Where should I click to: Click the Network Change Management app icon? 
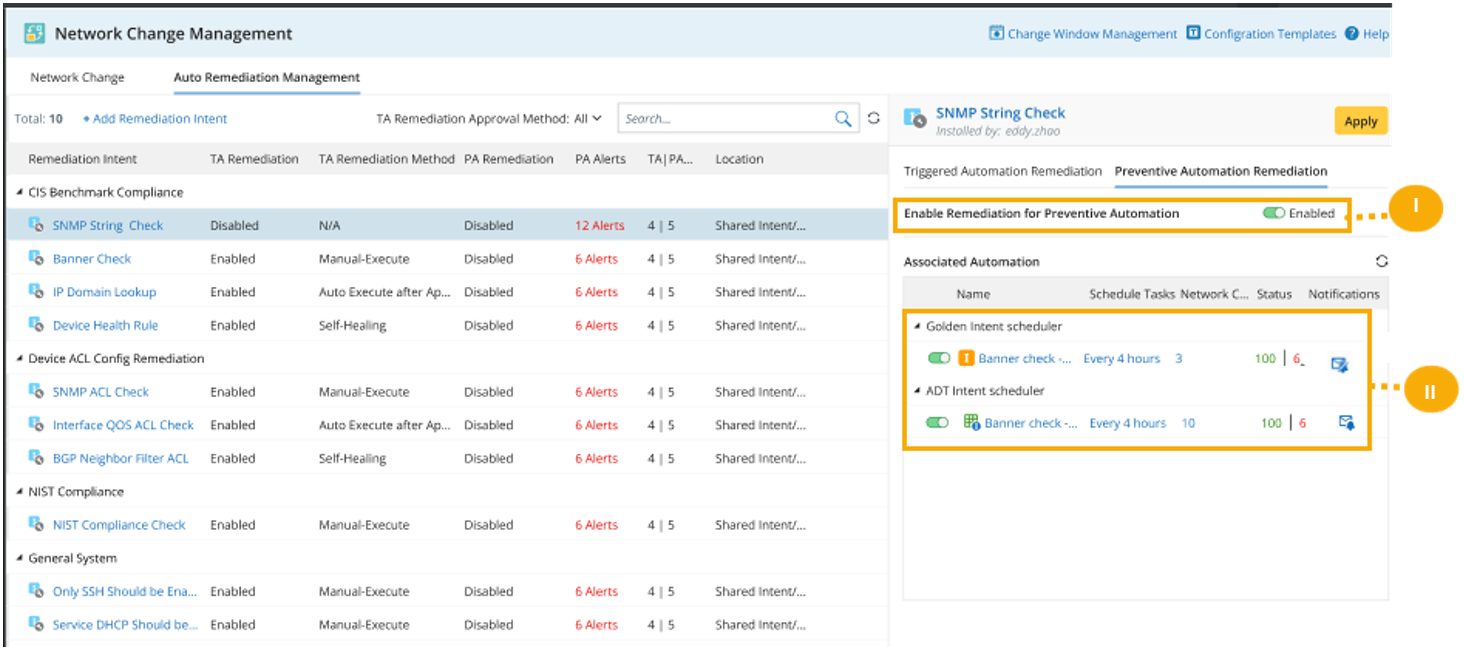pos(34,33)
